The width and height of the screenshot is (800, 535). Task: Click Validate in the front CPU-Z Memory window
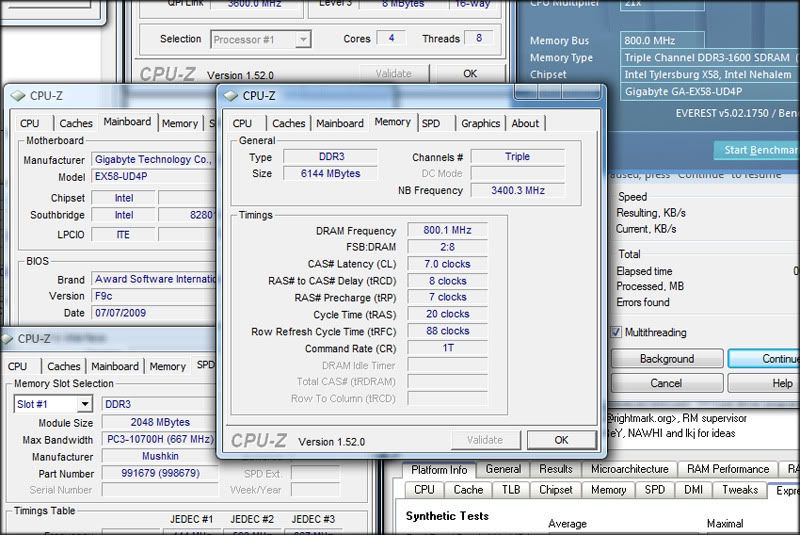[x=485, y=440]
